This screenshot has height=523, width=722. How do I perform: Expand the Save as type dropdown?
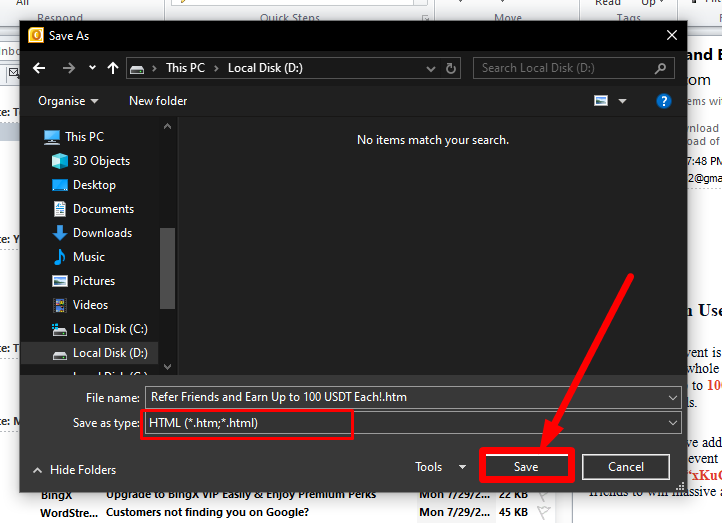click(x=673, y=423)
